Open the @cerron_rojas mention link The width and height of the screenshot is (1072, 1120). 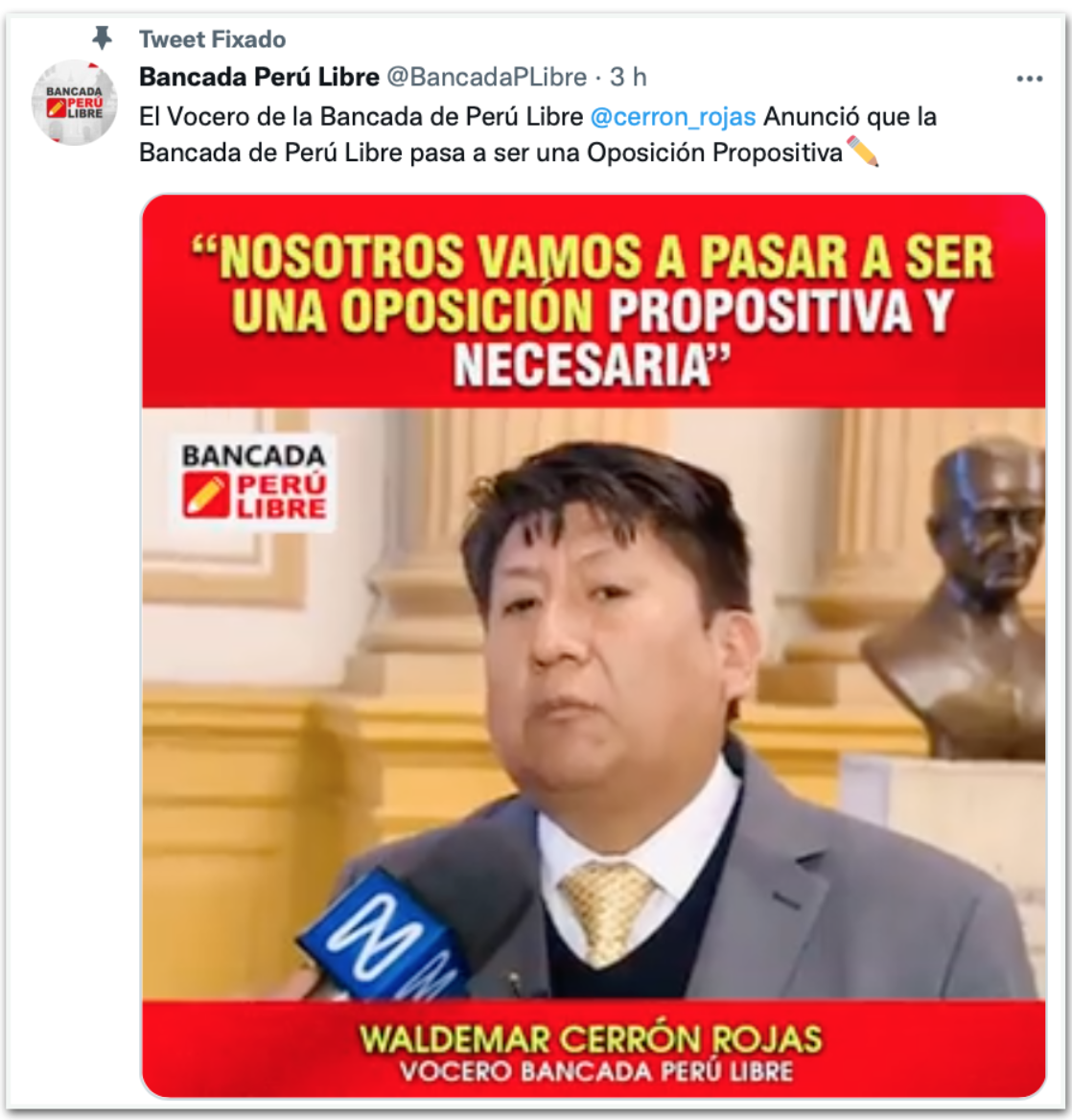click(673, 116)
